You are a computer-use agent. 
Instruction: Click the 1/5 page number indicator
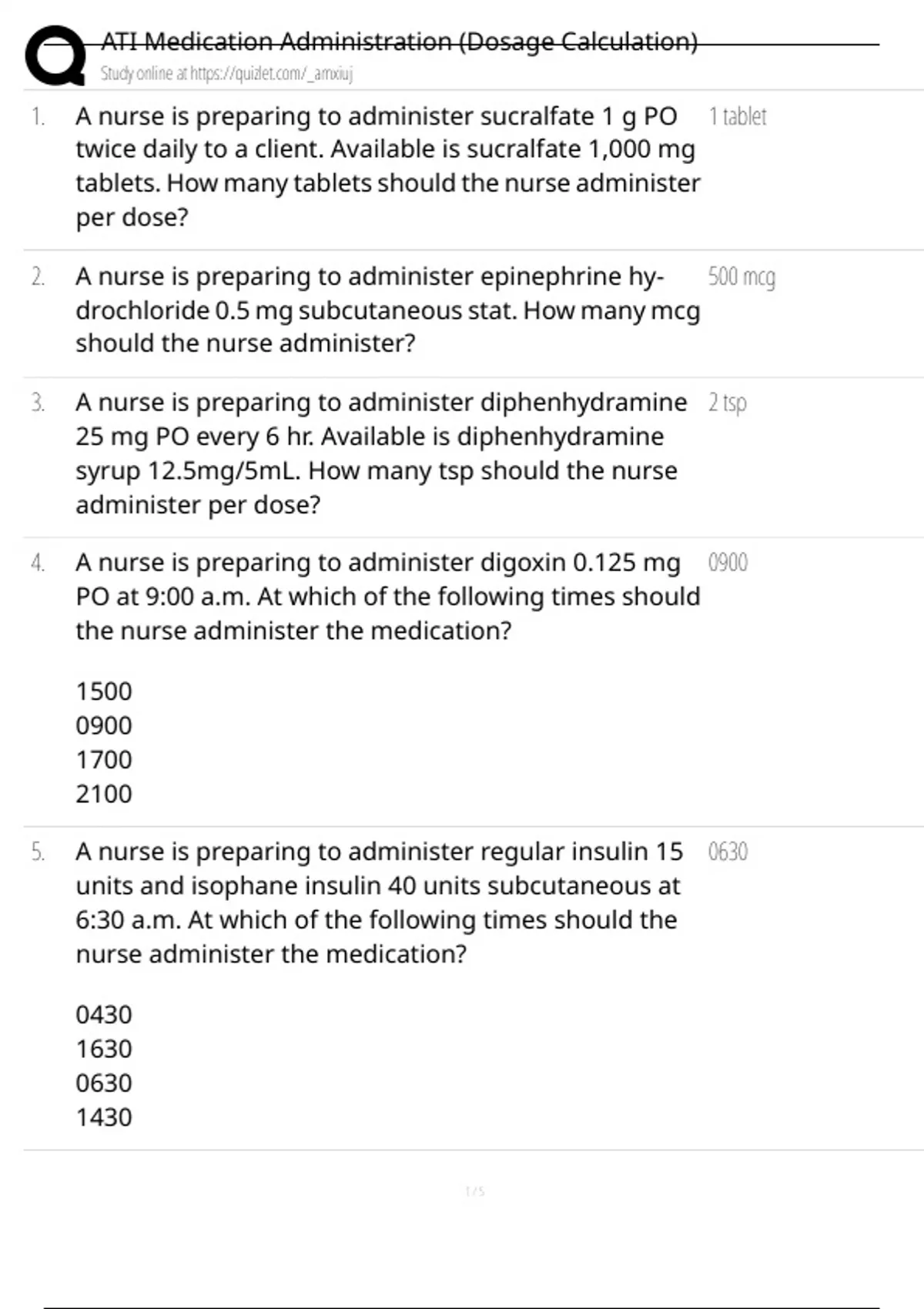point(475,1192)
